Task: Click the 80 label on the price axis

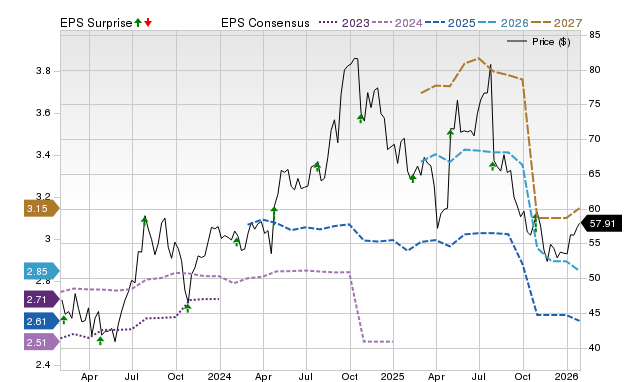Action: (x=595, y=70)
